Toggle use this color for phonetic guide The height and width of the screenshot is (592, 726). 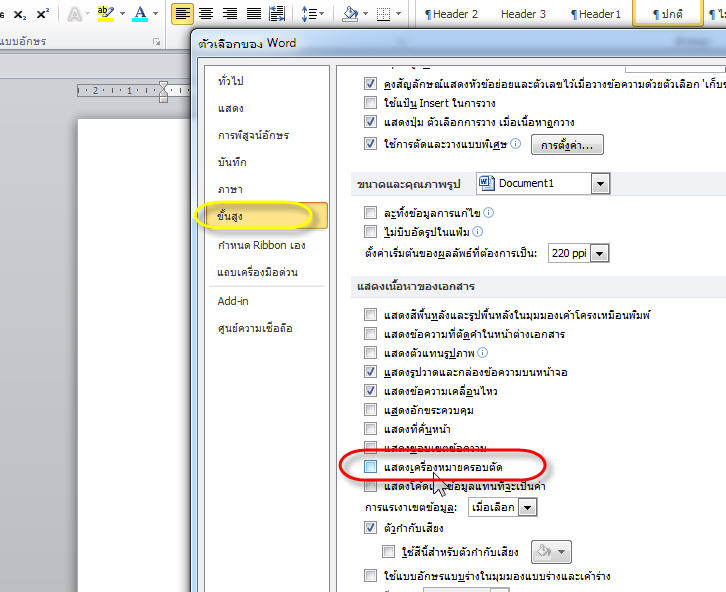(388, 551)
